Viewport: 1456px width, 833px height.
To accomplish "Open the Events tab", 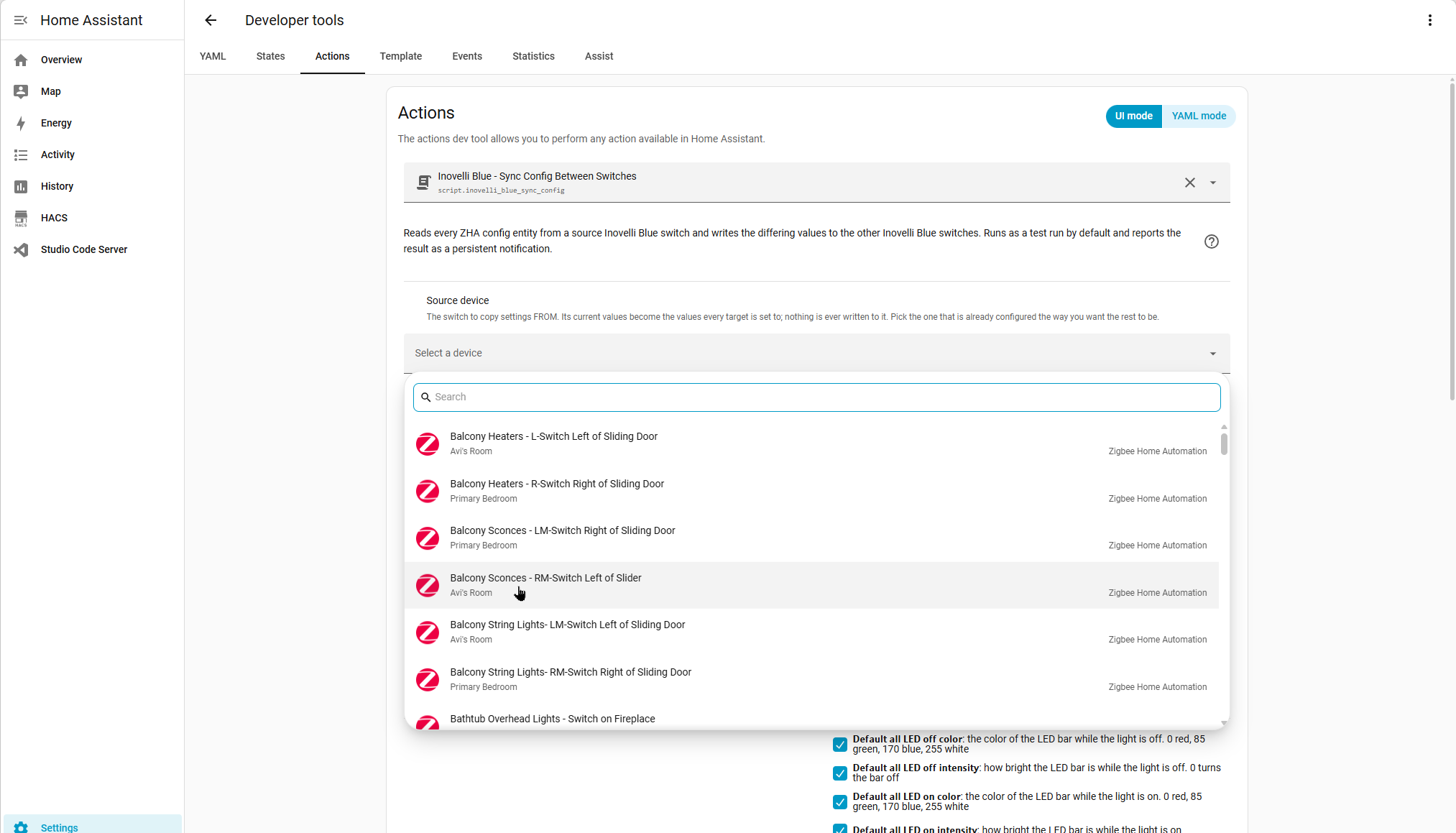I will tap(467, 56).
